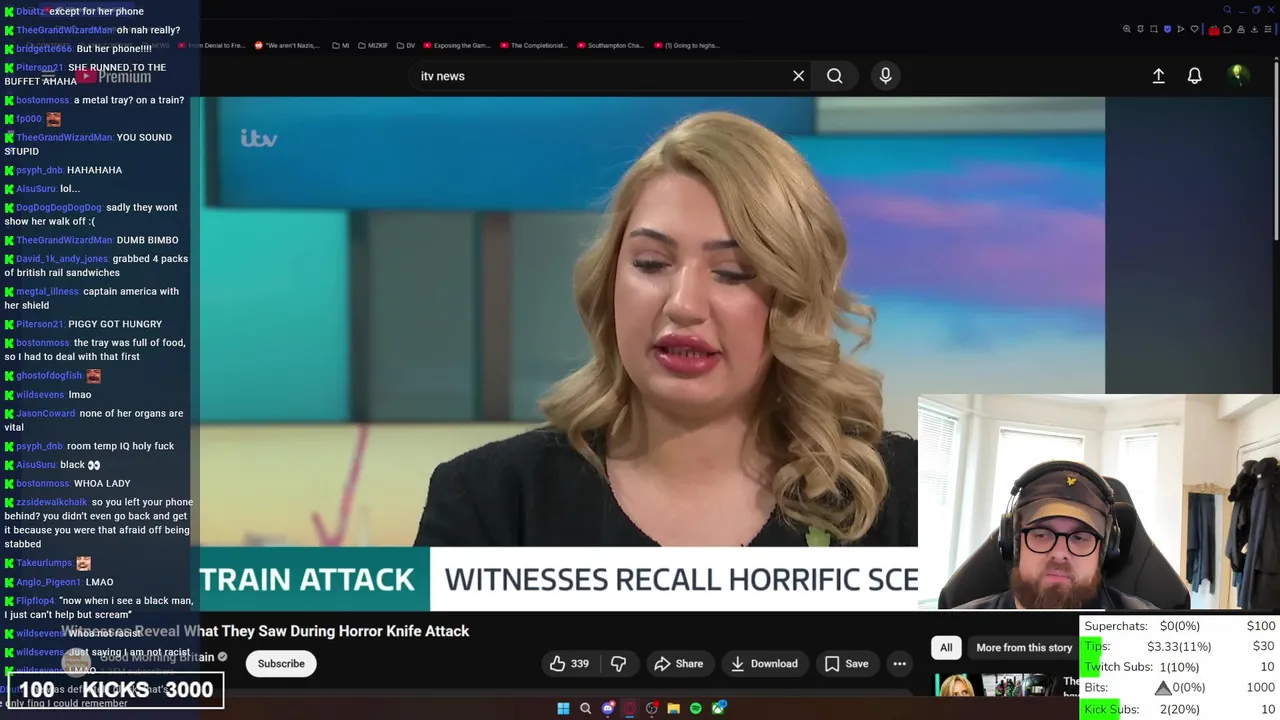The height and width of the screenshot is (720, 1280).
Task: Open the Xbox app from the taskbar
Action: (718, 708)
